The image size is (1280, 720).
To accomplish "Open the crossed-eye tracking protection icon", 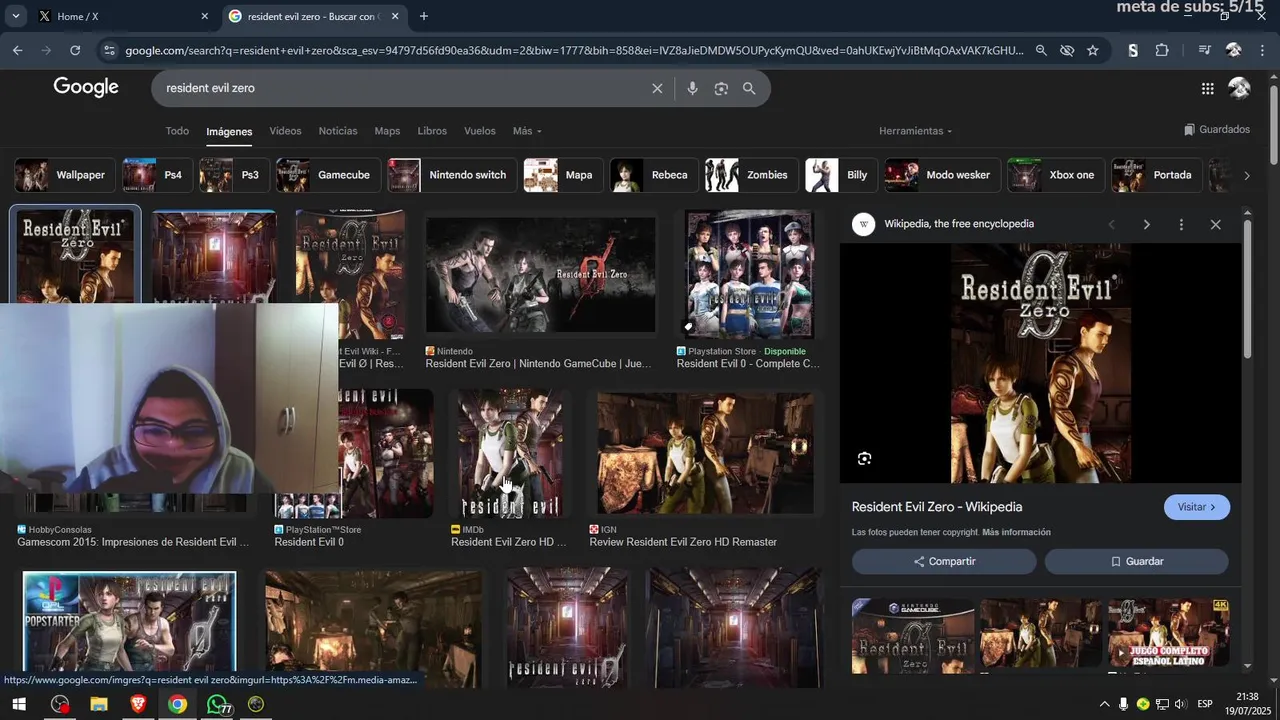I will 1067,50.
